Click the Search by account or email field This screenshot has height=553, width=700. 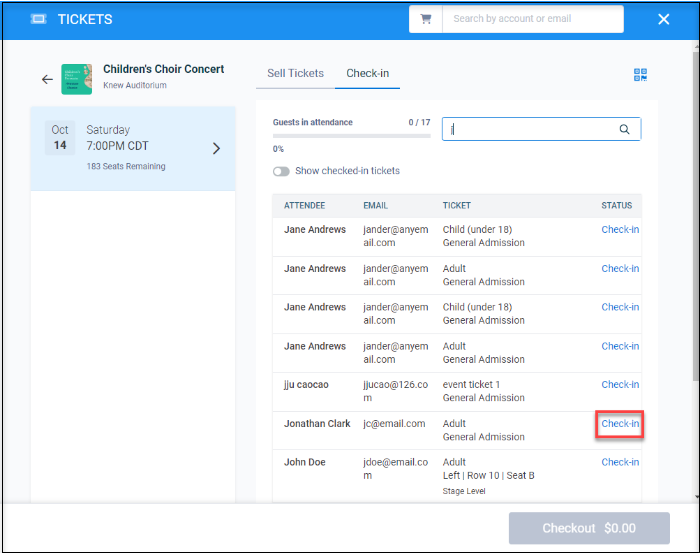tap(533, 19)
